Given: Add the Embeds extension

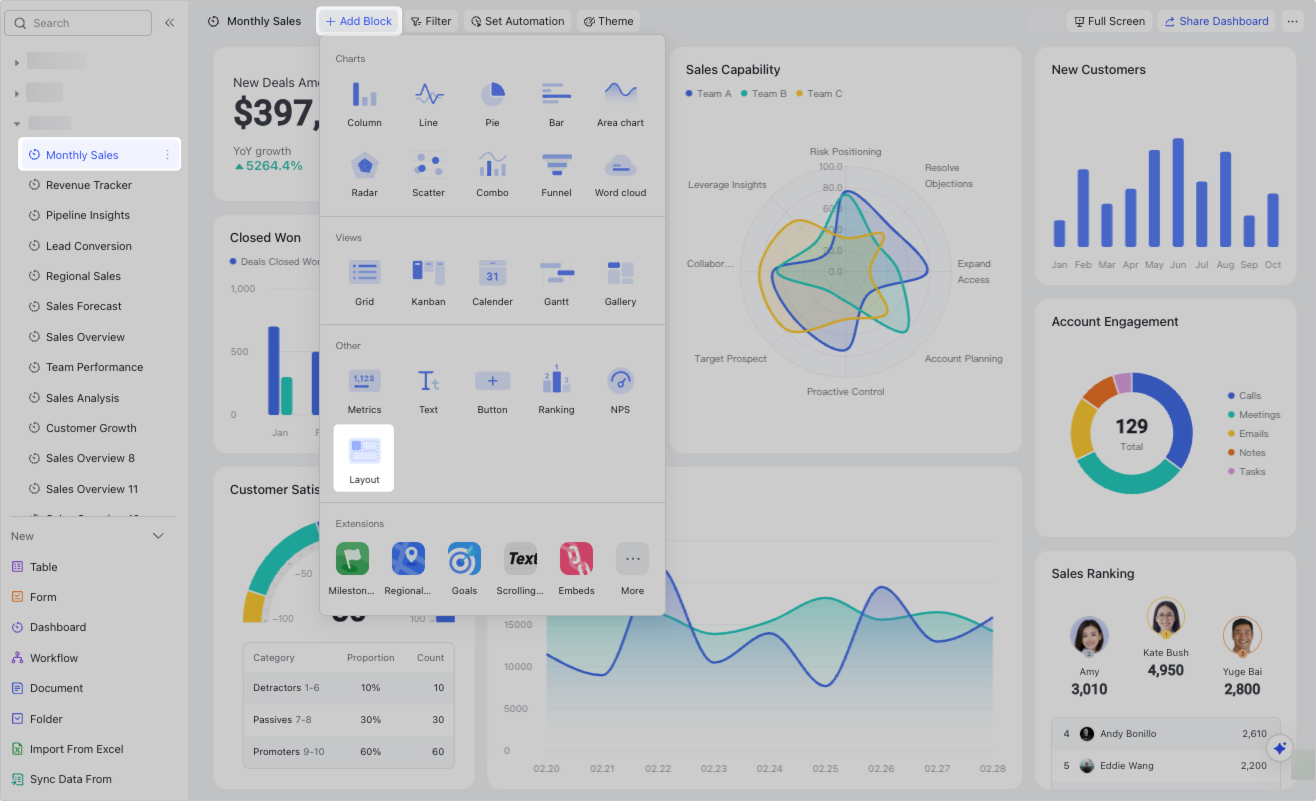Looking at the screenshot, I should pos(576,568).
